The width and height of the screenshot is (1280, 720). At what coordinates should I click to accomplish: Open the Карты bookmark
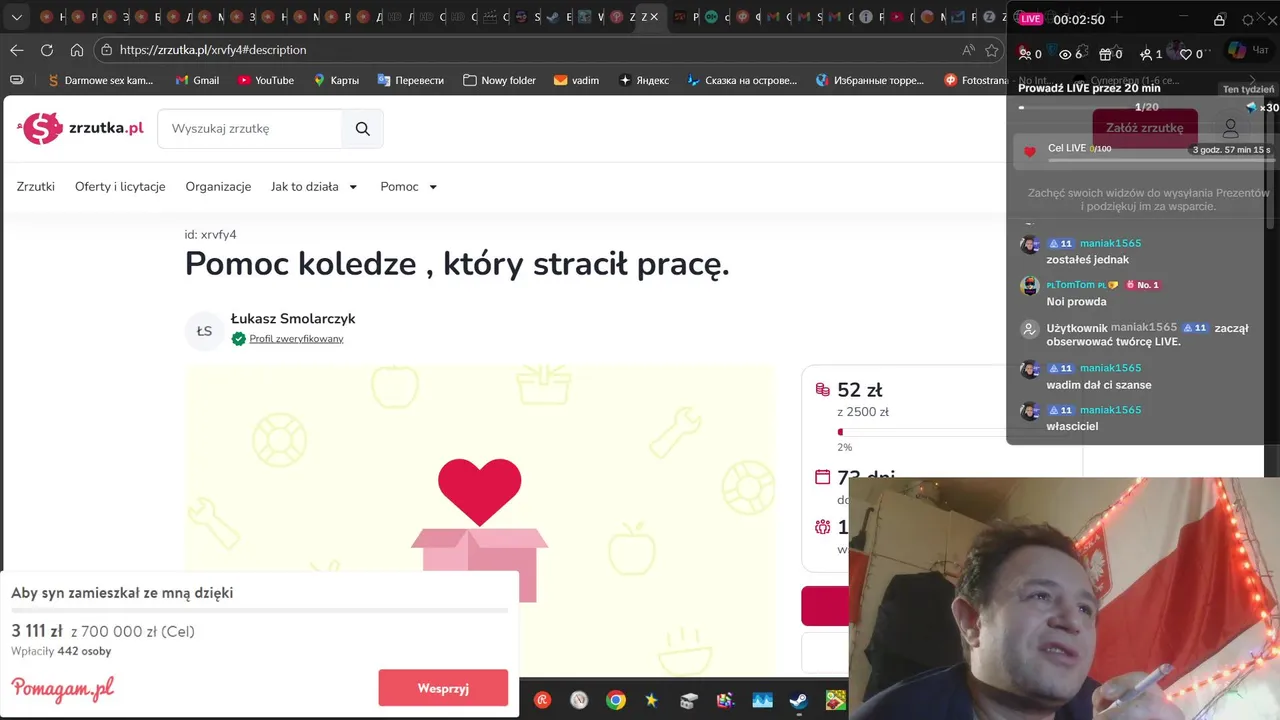(336, 80)
